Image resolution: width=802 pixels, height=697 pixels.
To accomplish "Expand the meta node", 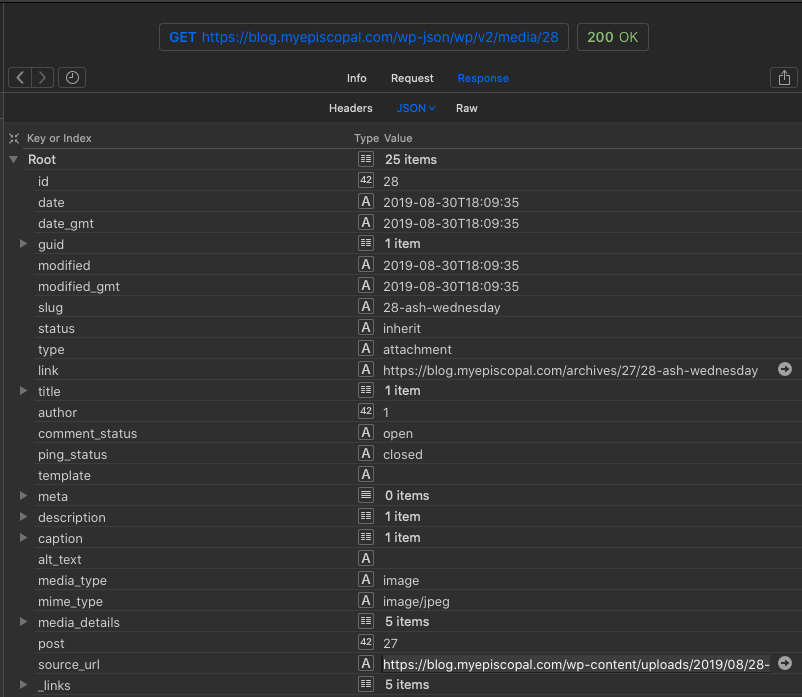I will pyautogui.click(x=23, y=496).
